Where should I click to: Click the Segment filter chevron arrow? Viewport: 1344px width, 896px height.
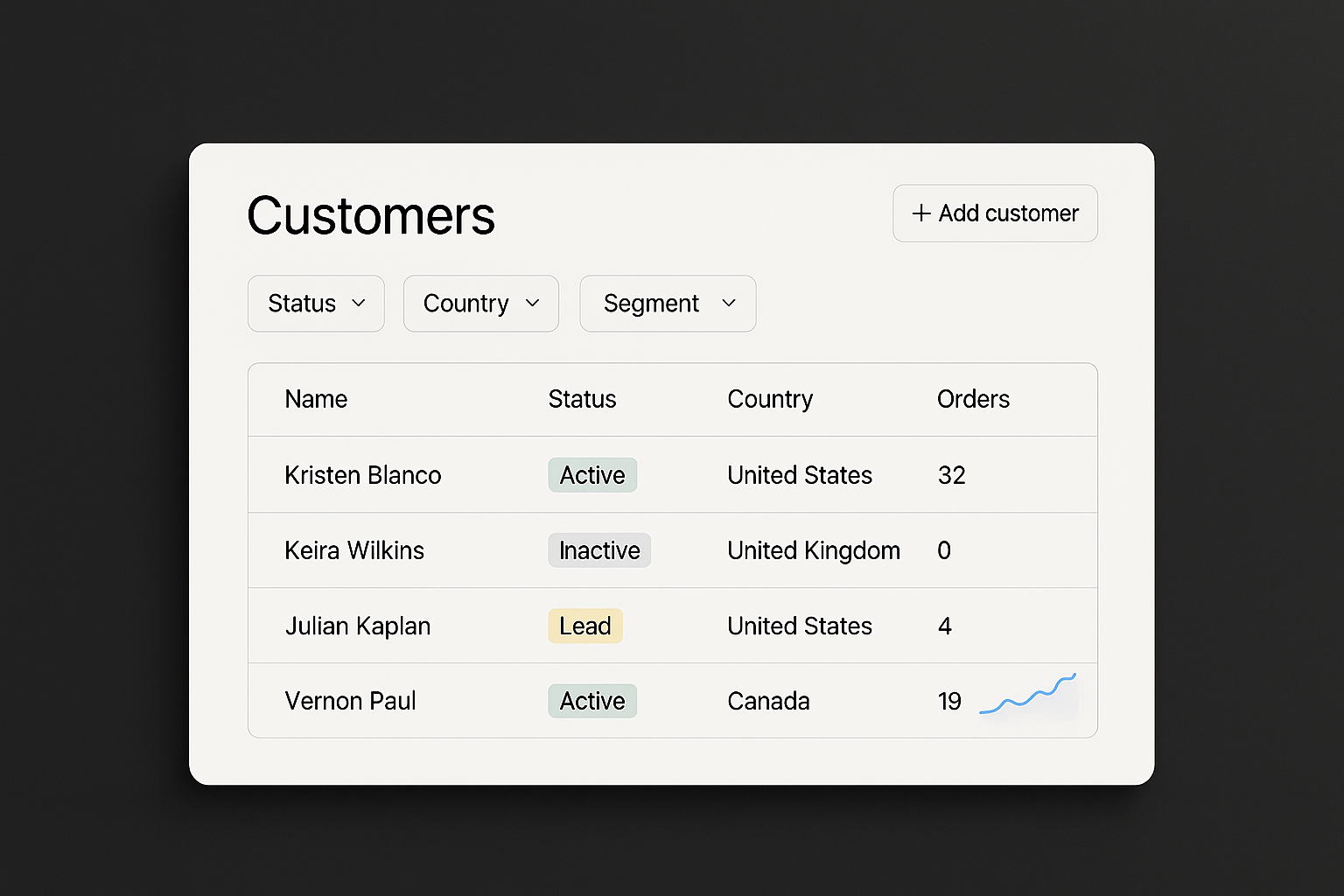tap(728, 303)
